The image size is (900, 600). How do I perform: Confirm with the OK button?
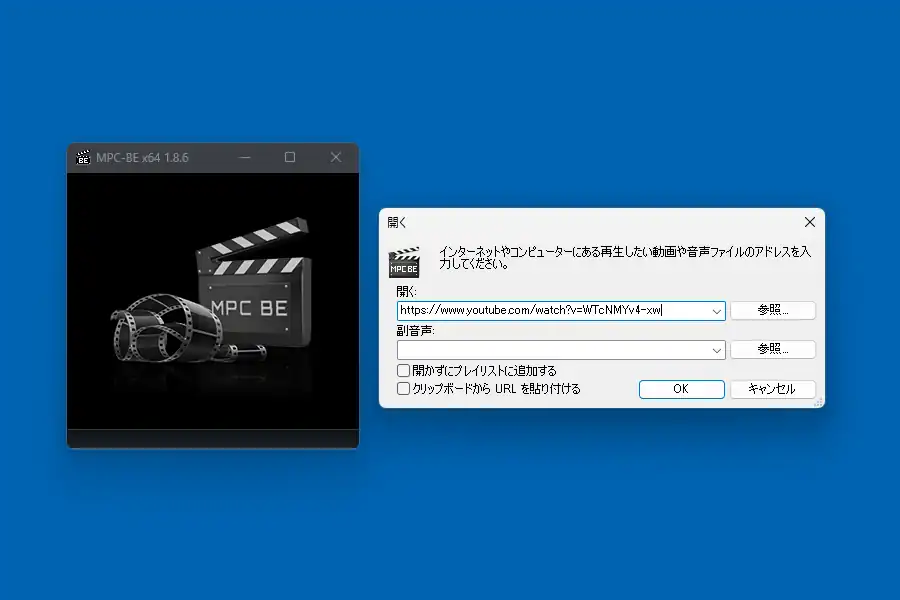681,389
